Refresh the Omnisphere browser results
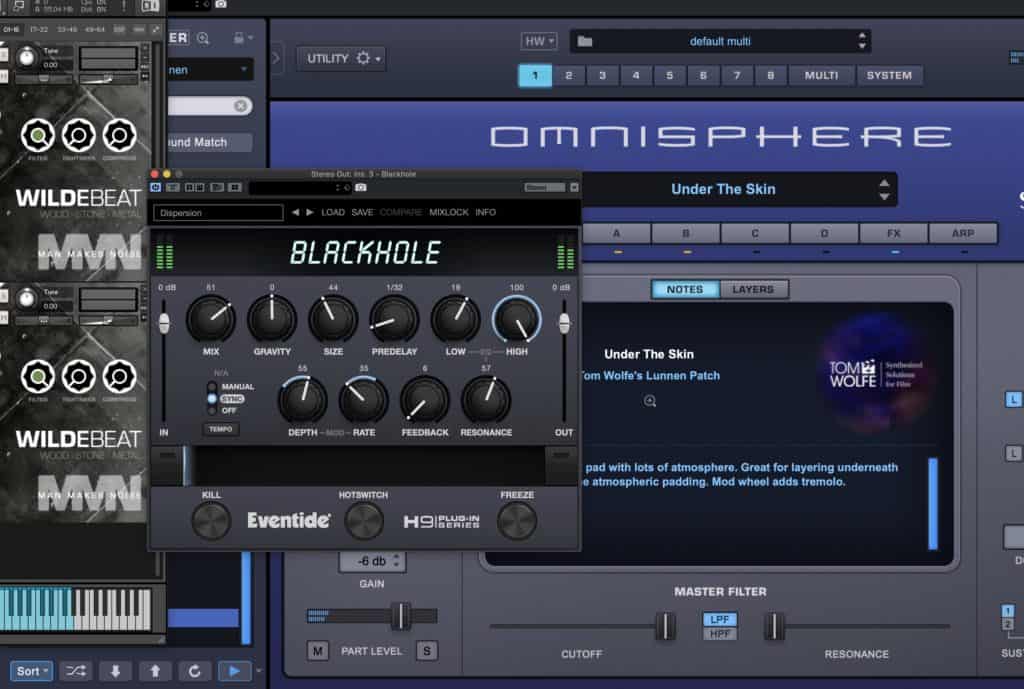Viewport: 1024px width, 689px height. [195, 671]
